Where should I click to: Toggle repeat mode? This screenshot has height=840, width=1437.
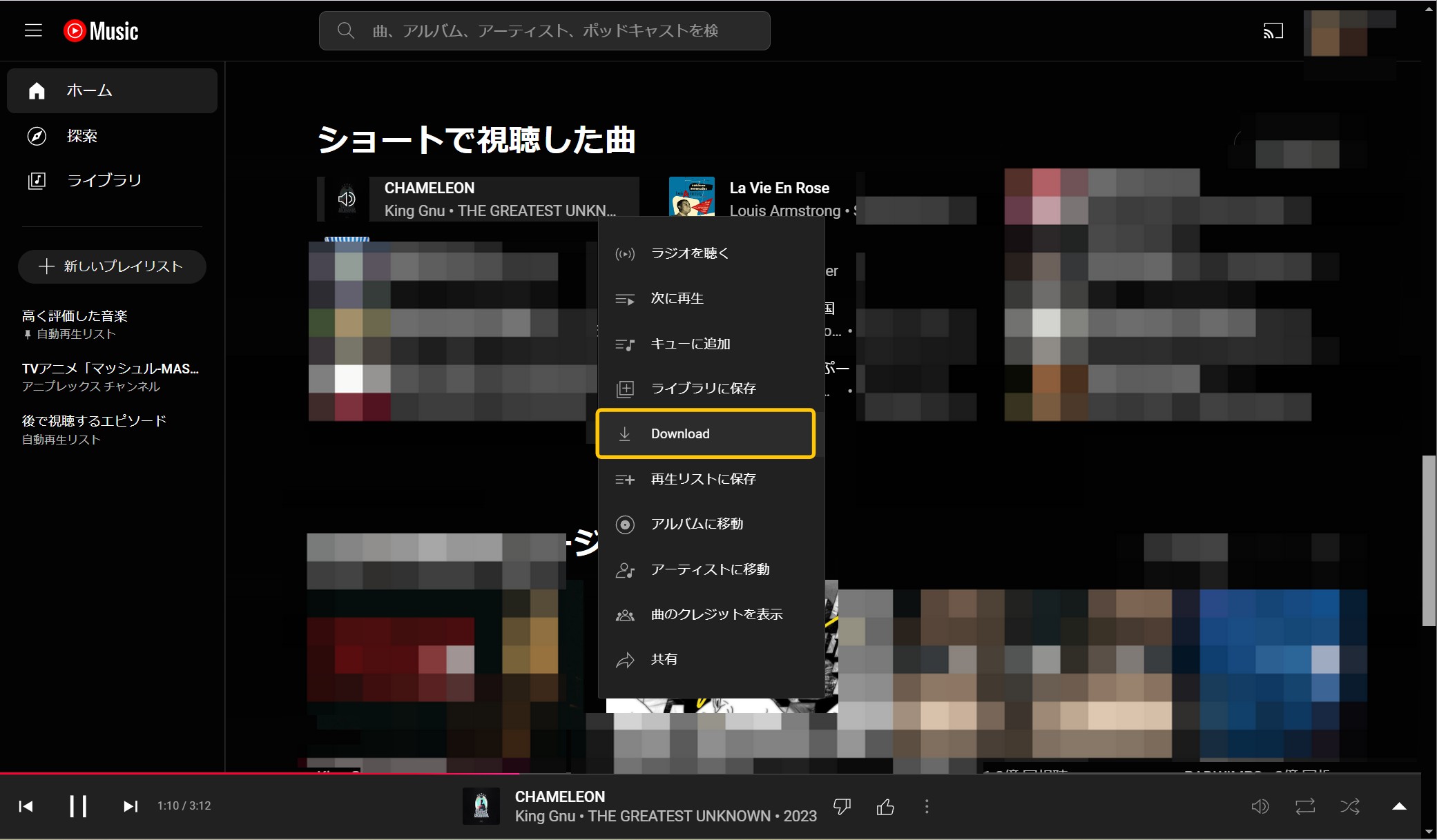pos(1305,806)
